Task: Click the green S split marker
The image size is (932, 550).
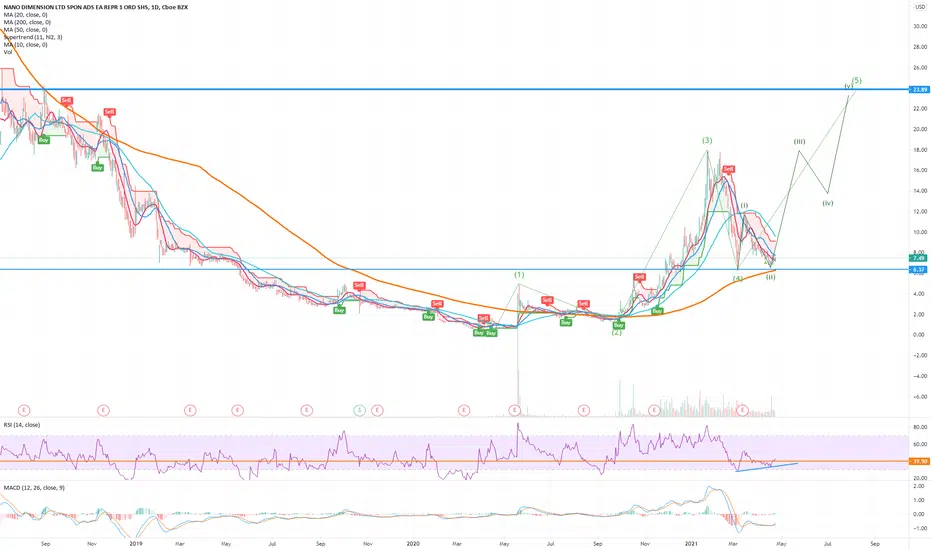Action: pyautogui.click(x=359, y=410)
